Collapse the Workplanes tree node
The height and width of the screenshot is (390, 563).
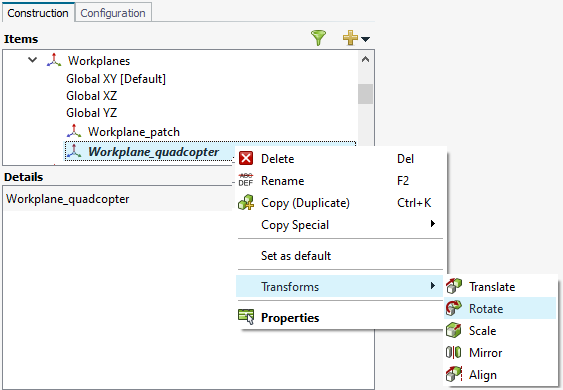coord(32,60)
